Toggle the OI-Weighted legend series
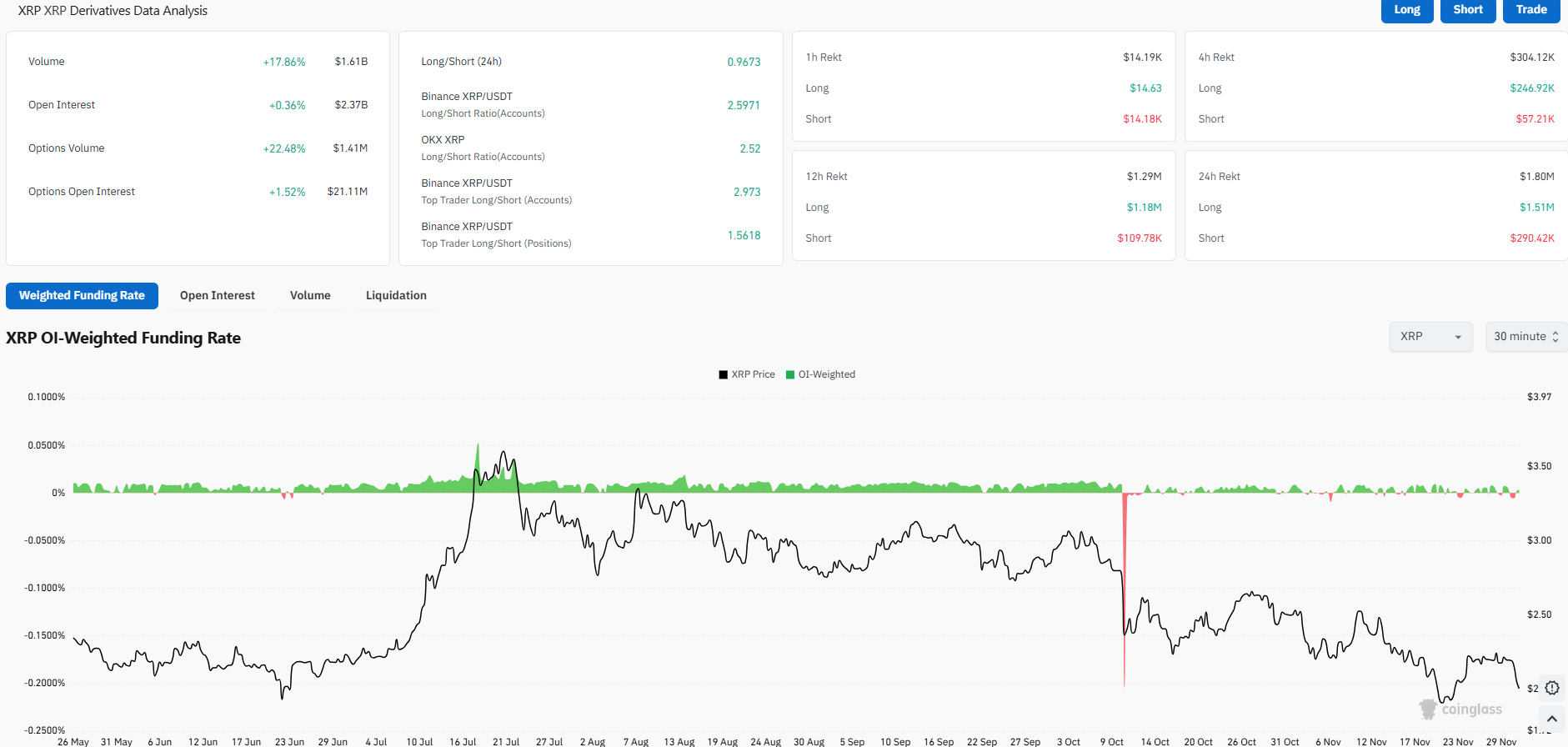 820,374
